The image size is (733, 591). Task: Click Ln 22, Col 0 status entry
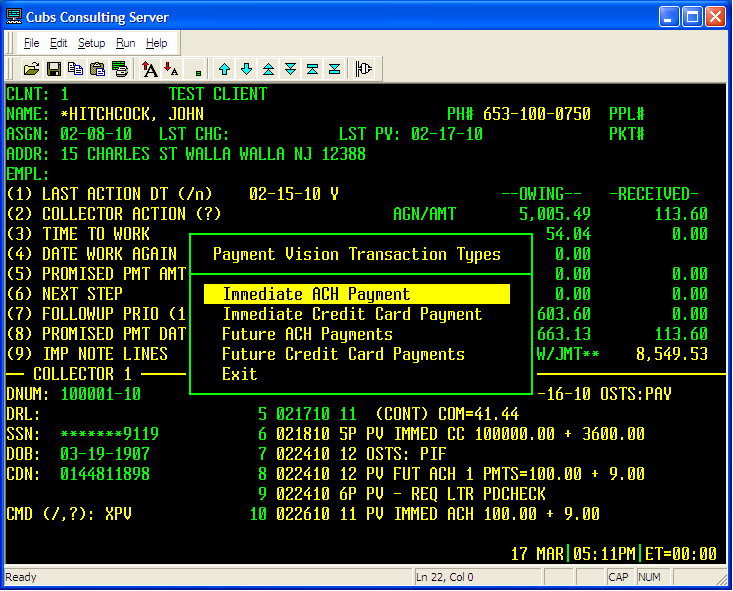click(x=445, y=577)
